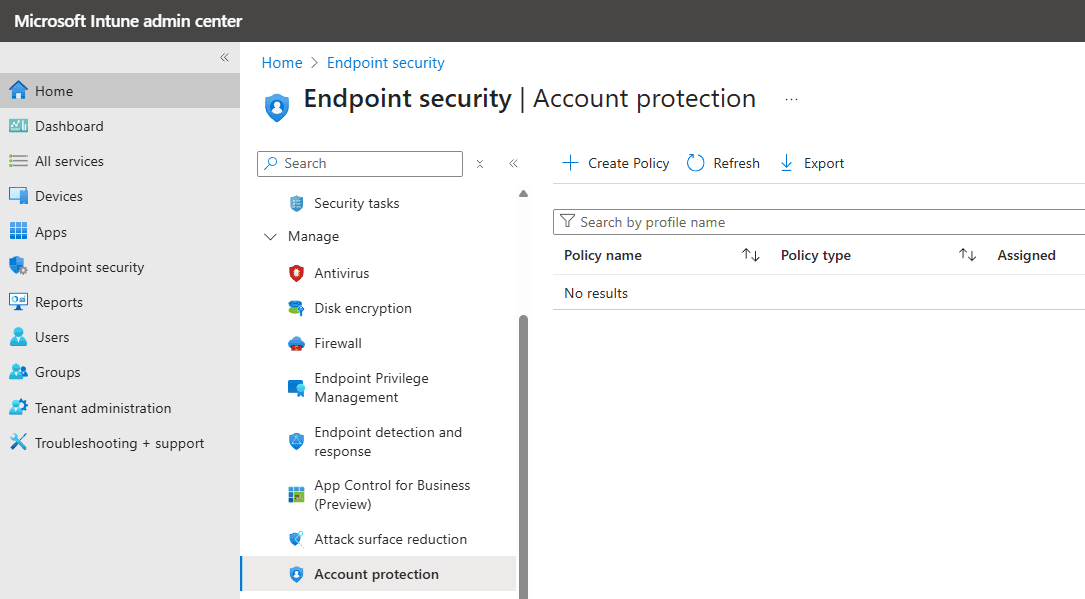
Task: Click the Users person icon
Action: pyautogui.click(x=19, y=337)
